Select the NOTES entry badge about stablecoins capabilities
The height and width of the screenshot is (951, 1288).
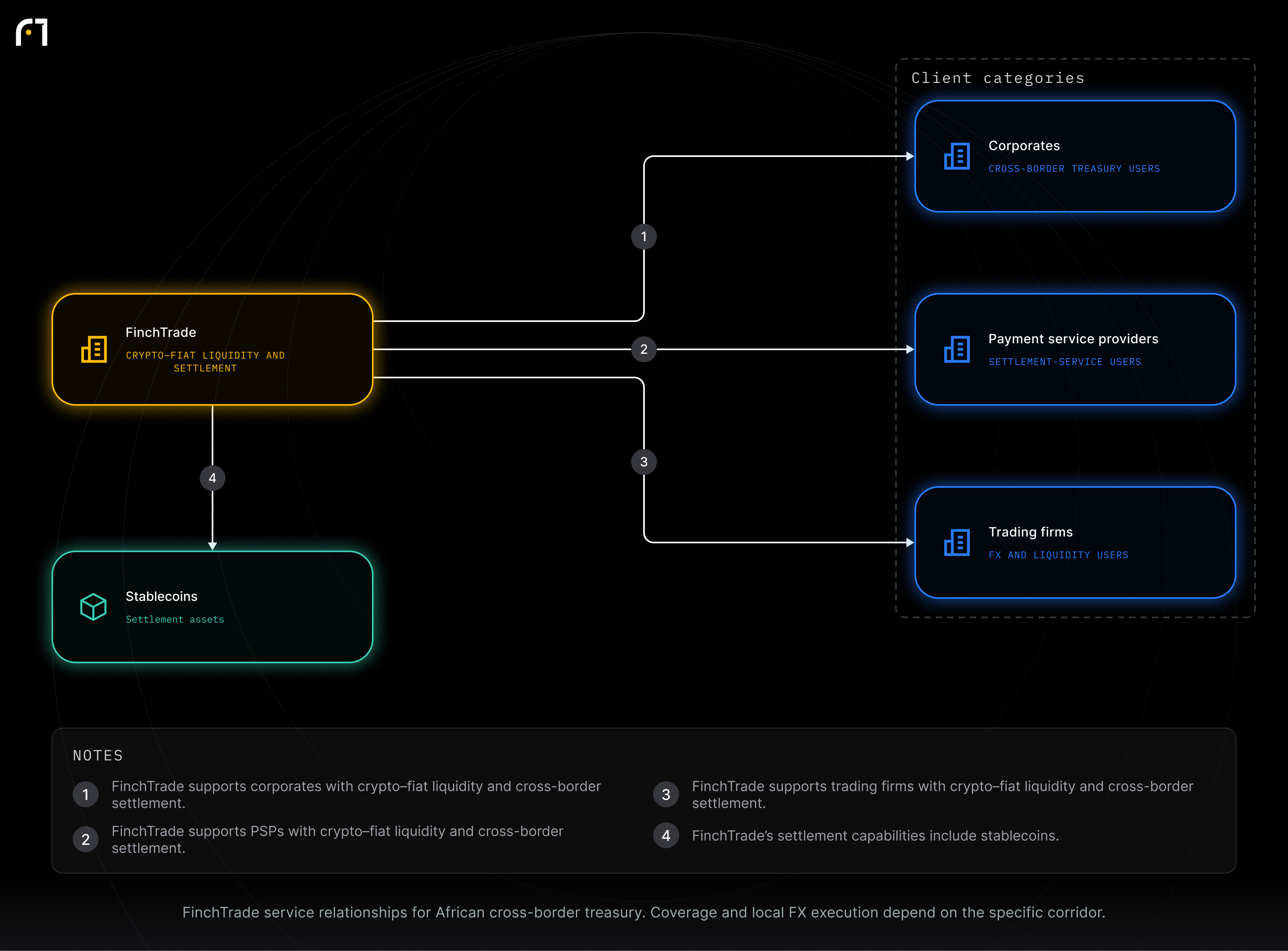pos(666,835)
